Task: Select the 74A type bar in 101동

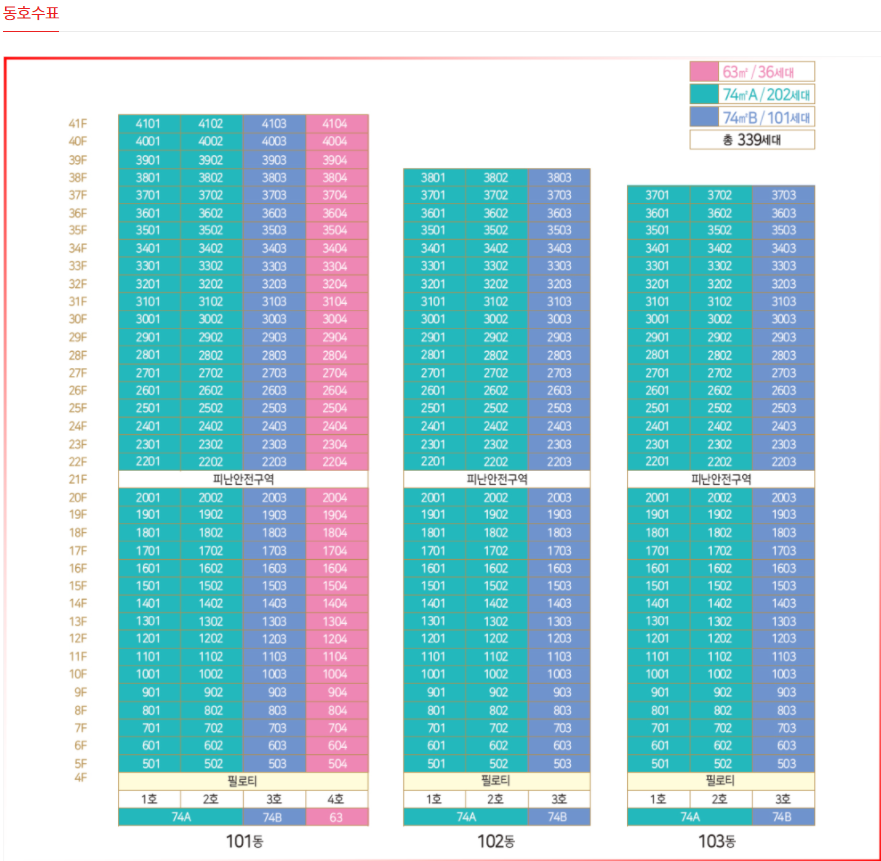Action: coord(180,817)
